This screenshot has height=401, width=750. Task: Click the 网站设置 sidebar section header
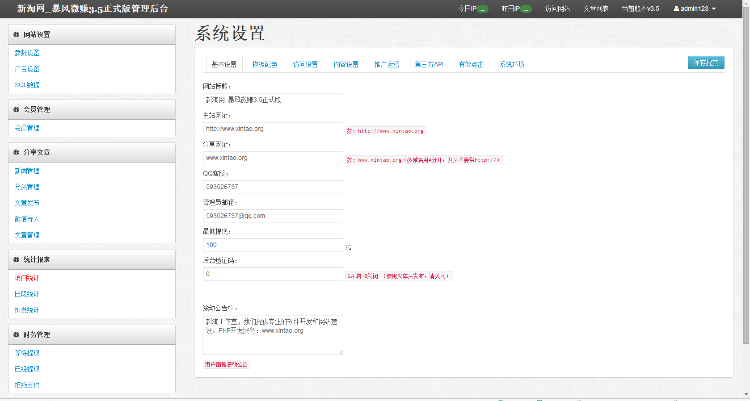pyautogui.click(x=92, y=34)
